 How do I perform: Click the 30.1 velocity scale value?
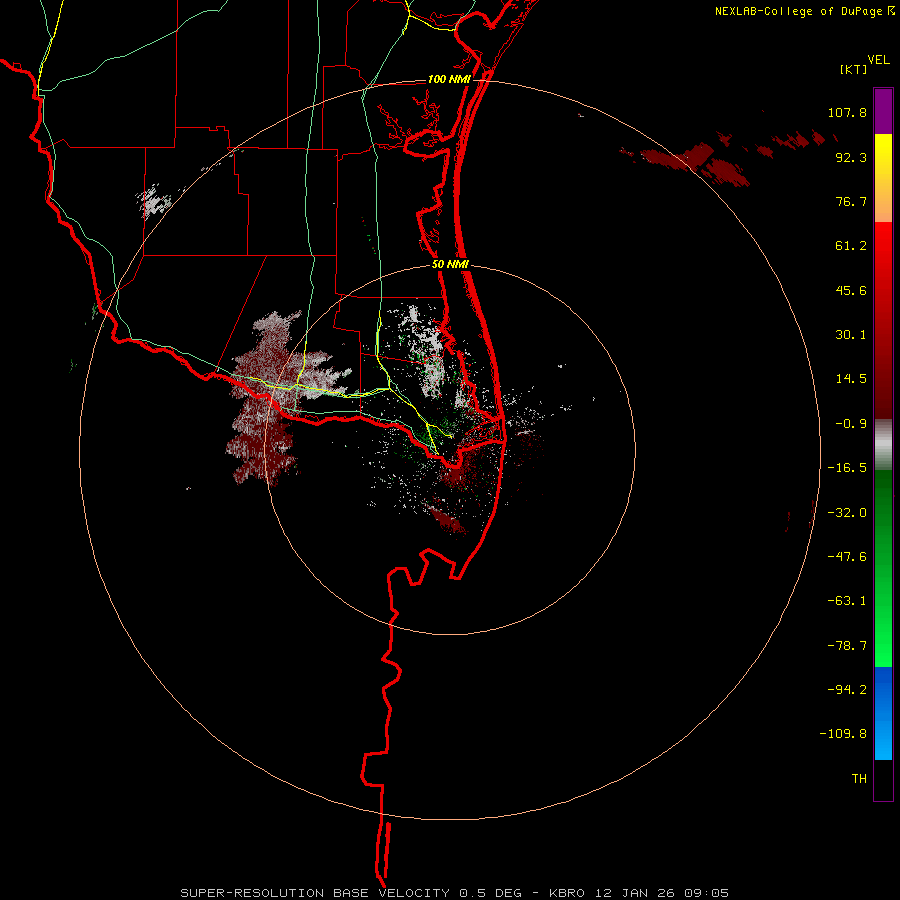pyautogui.click(x=851, y=335)
